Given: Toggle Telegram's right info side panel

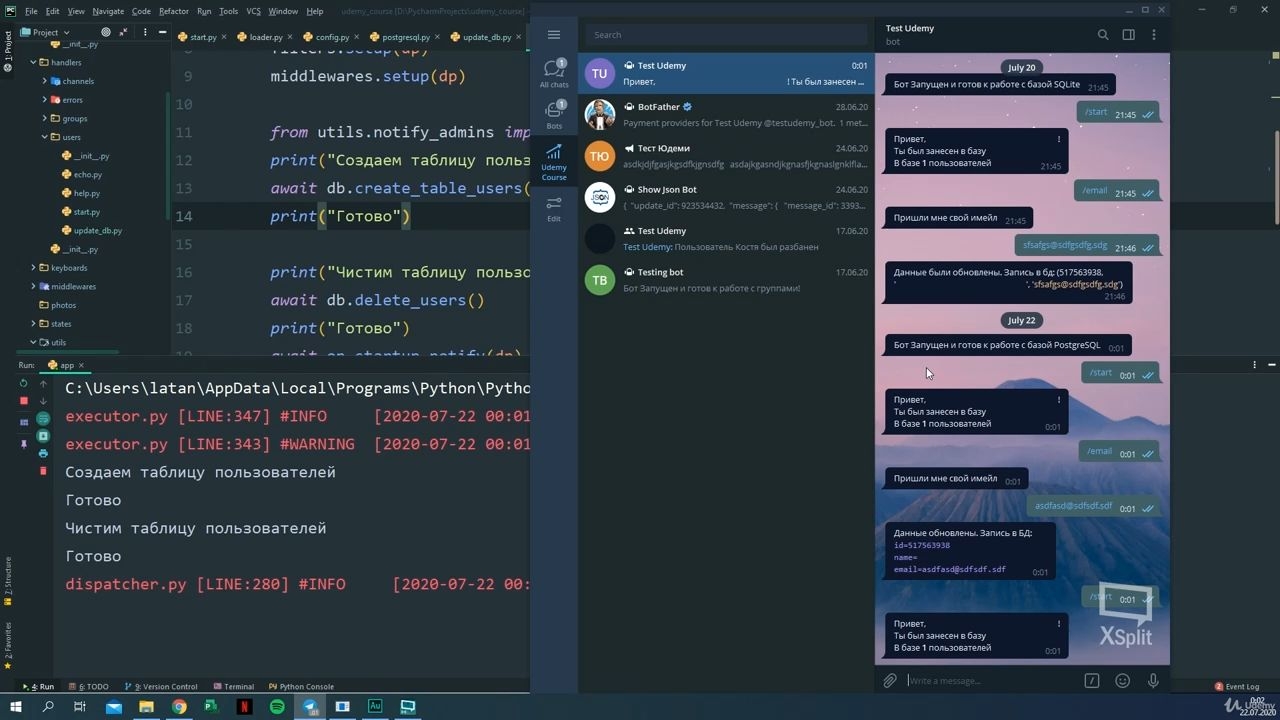Looking at the screenshot, I should coord(1128,35).
